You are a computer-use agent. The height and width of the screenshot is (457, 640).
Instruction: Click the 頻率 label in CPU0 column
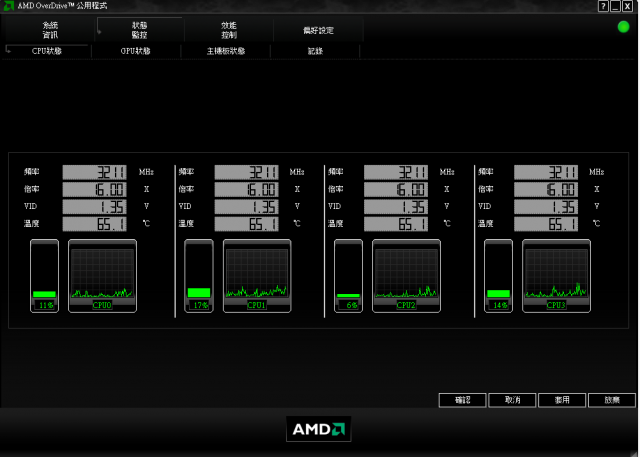click(31, 172)
